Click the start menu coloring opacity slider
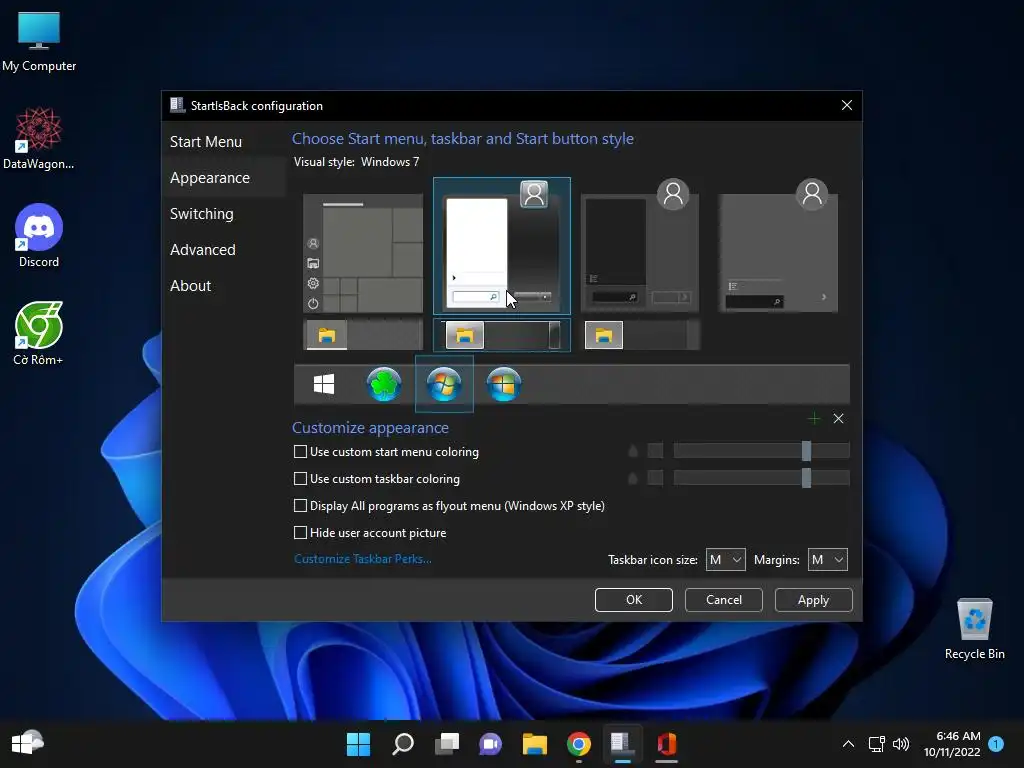Screen dimensions: 1024x768 [x=761, y=451]
